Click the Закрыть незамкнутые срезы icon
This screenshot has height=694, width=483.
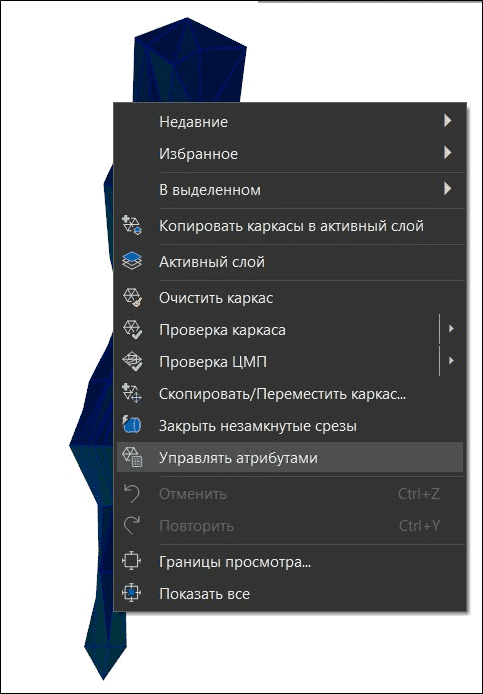click(131, 425)
